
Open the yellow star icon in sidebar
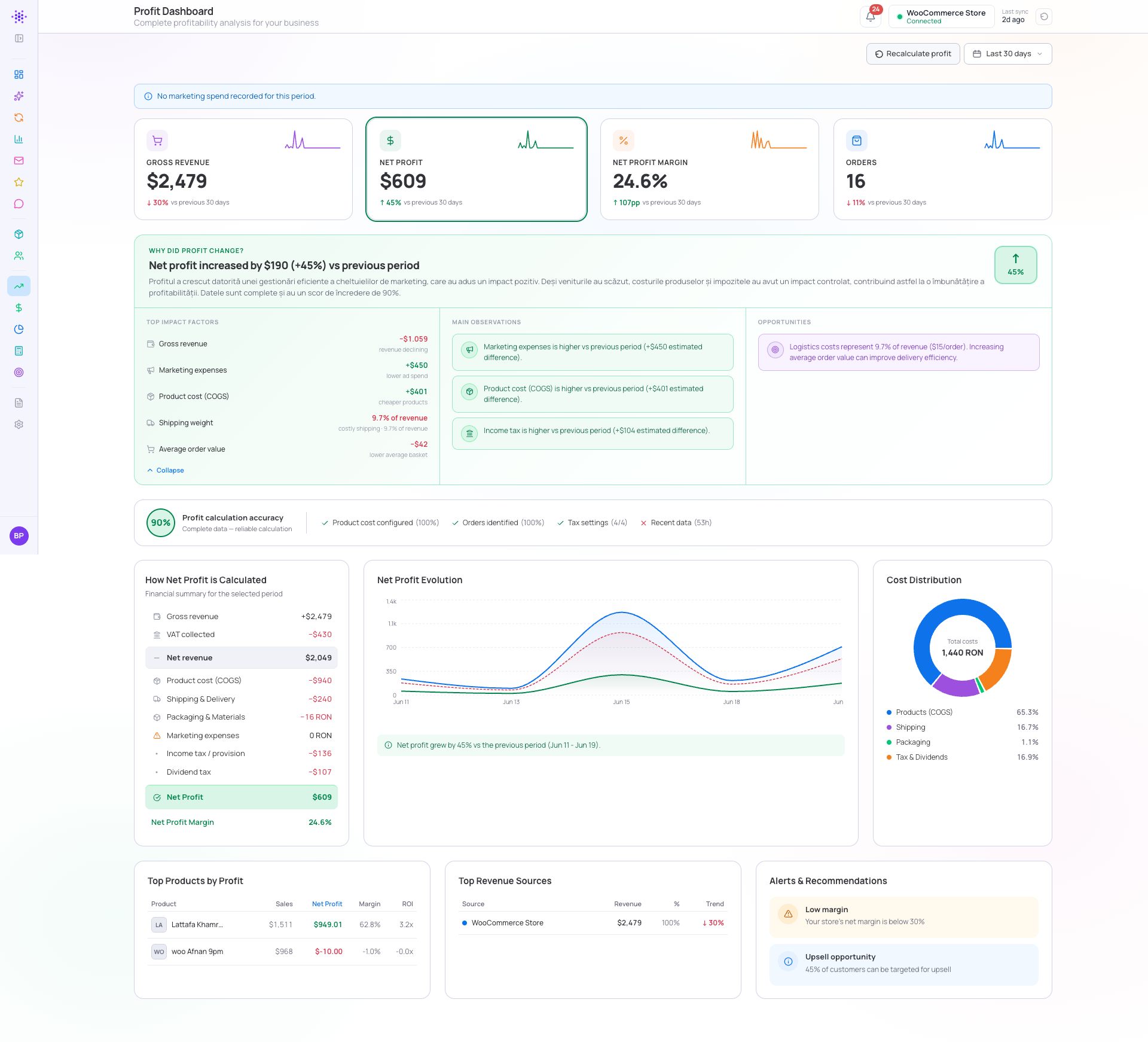coord(19,182)
